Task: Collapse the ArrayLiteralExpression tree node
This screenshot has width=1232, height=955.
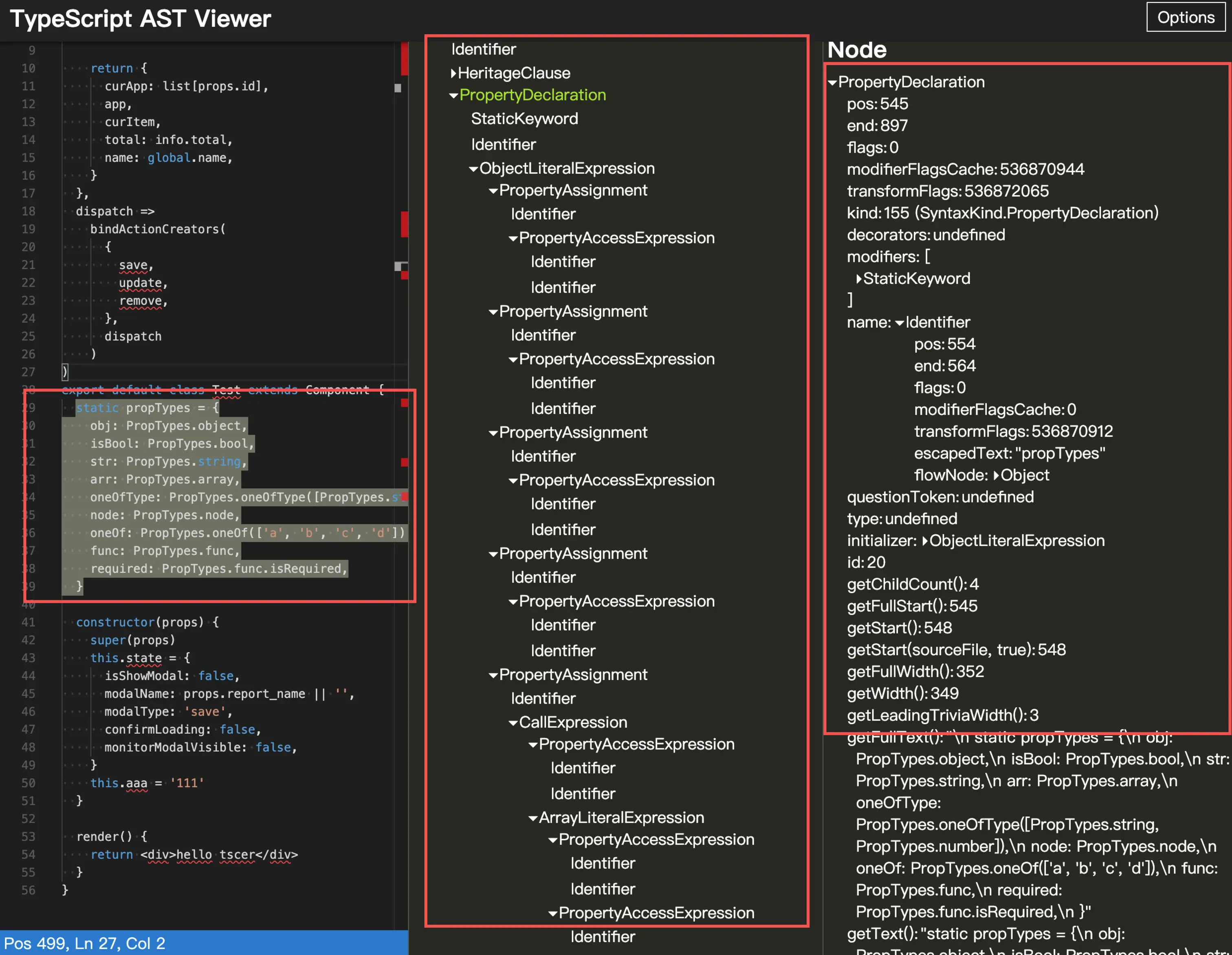Action: [x=532, y=818]
